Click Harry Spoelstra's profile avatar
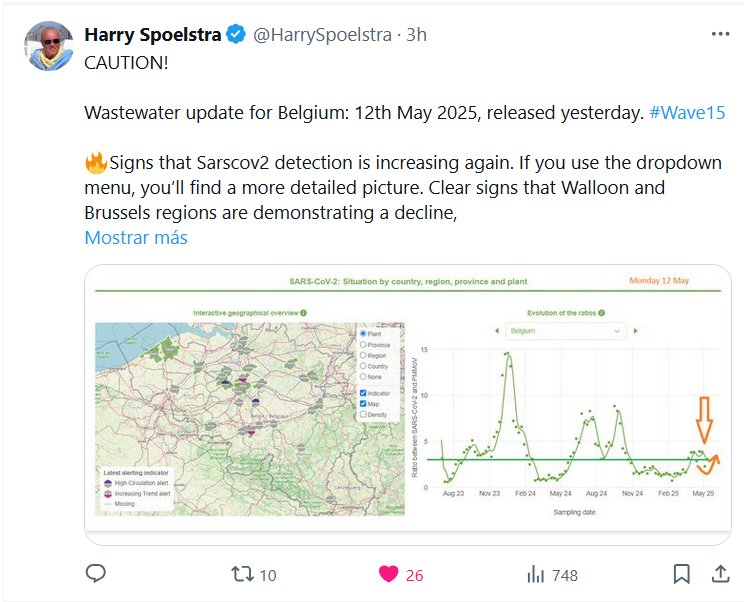The width and height of the screenshot is (744, 602). click(48, 46)
